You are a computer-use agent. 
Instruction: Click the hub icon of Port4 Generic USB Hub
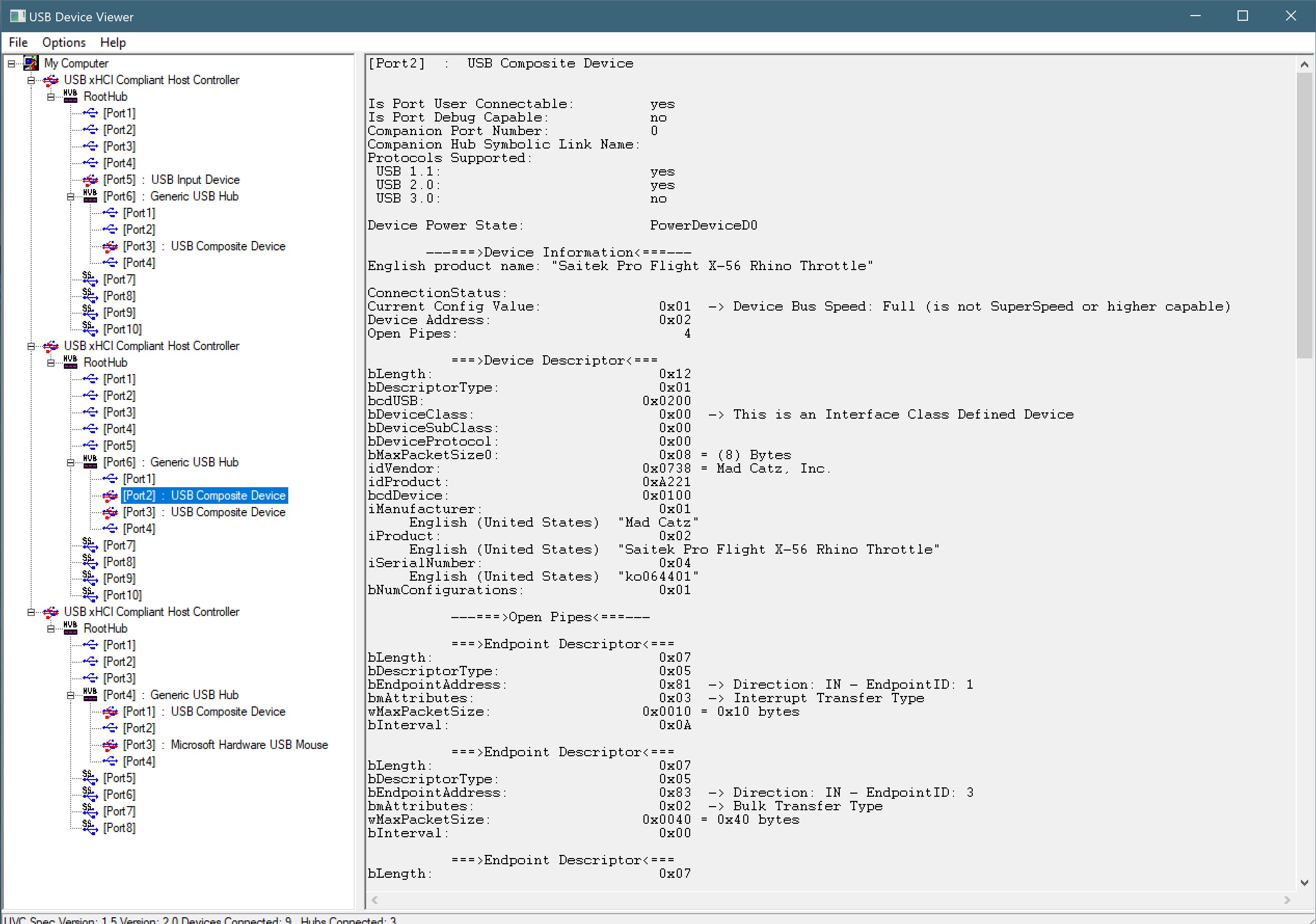click(x=90, y=695)
